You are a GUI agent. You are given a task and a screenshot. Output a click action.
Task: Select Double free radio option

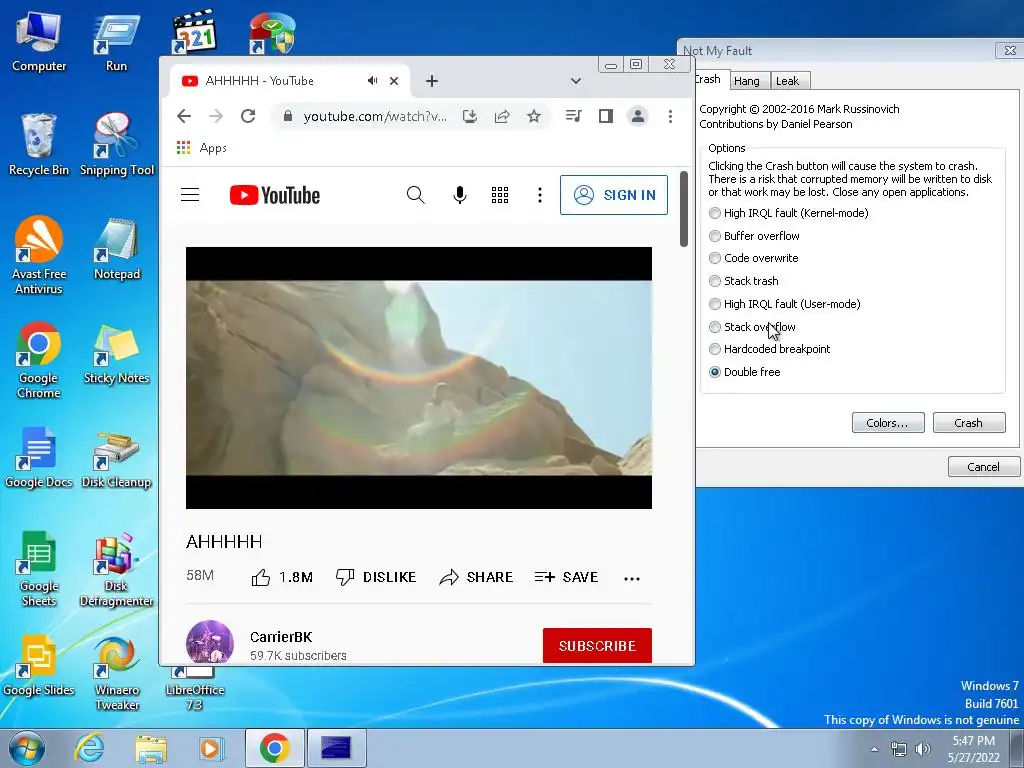click(744, 372)
